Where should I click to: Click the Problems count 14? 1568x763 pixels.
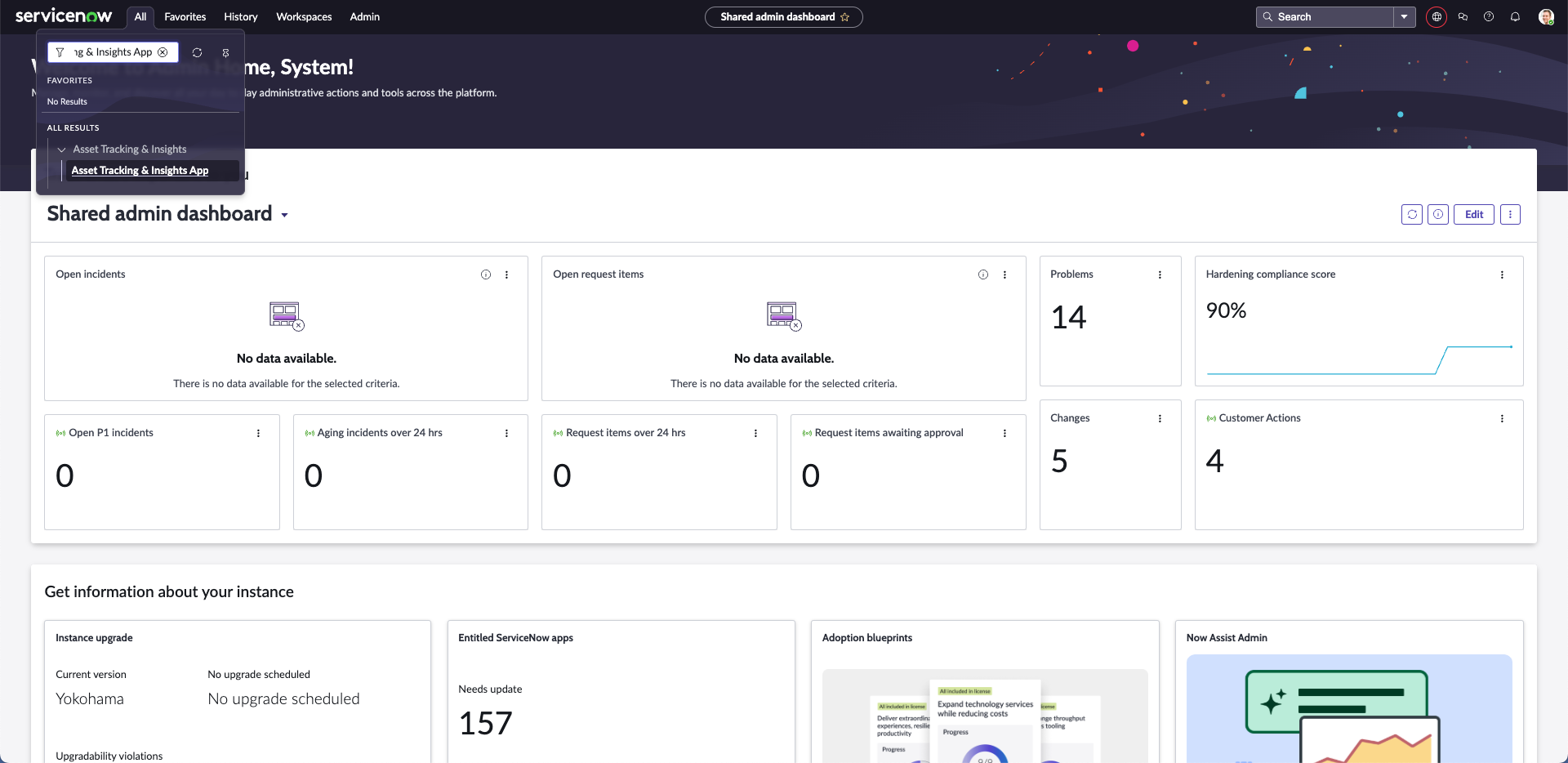(x=1069, y=317)
